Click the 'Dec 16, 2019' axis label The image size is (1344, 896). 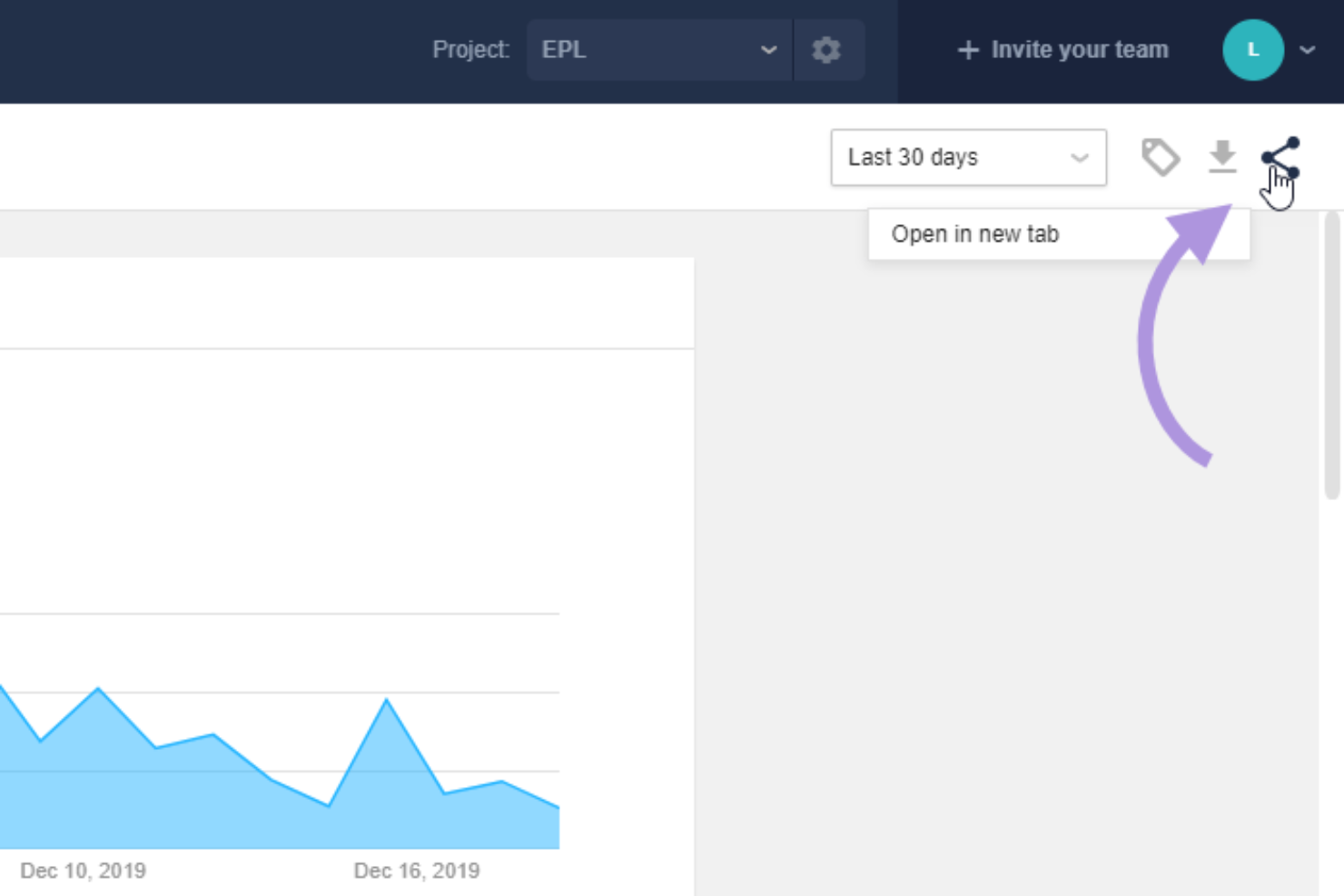(x=417, y=871)
